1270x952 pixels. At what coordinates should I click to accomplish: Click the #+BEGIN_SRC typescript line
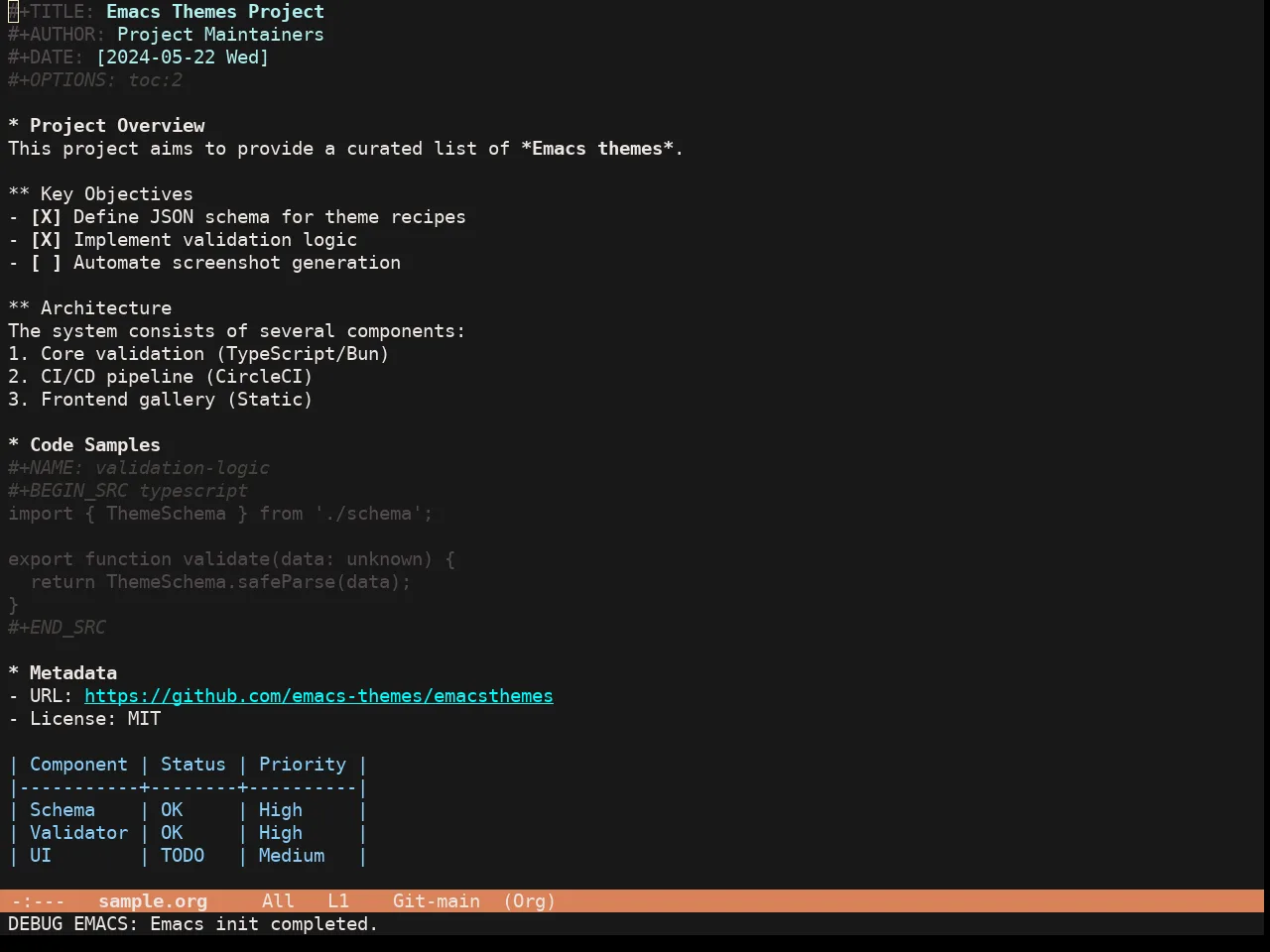click(x=128, y=491)
